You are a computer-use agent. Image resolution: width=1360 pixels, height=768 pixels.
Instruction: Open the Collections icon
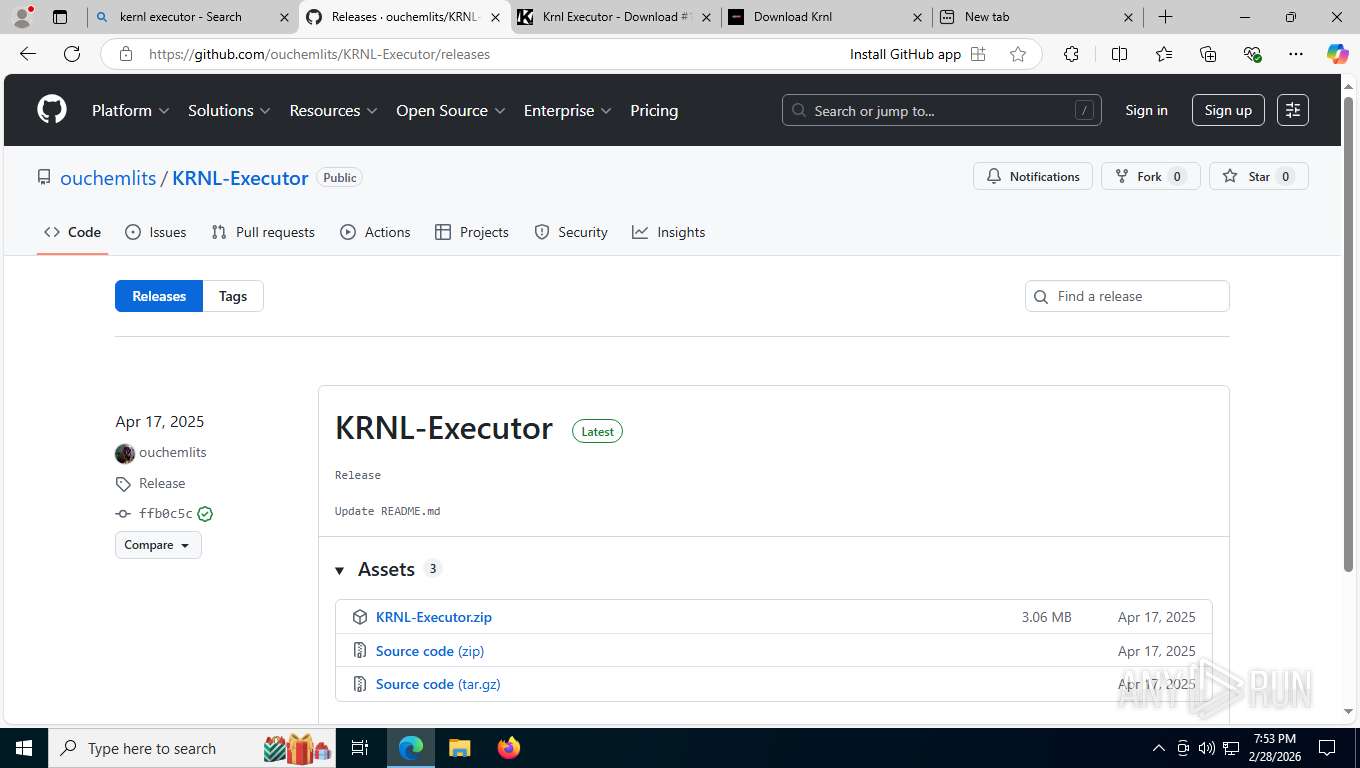click(1208, 54)
